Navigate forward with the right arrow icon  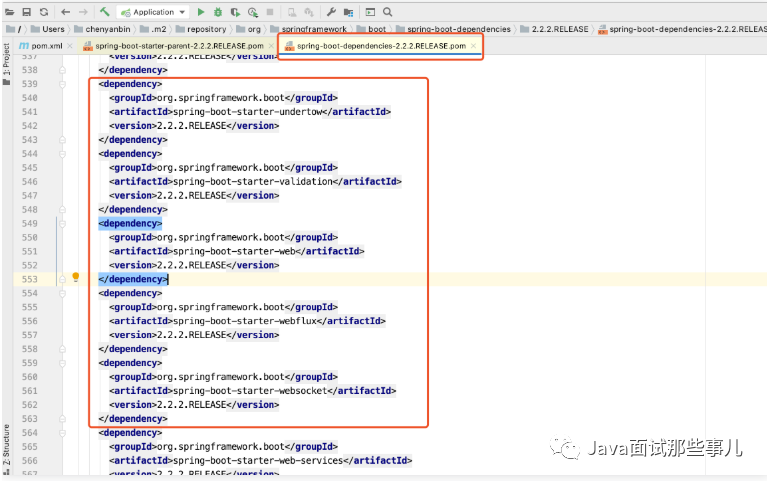click(x=83, y=12)
